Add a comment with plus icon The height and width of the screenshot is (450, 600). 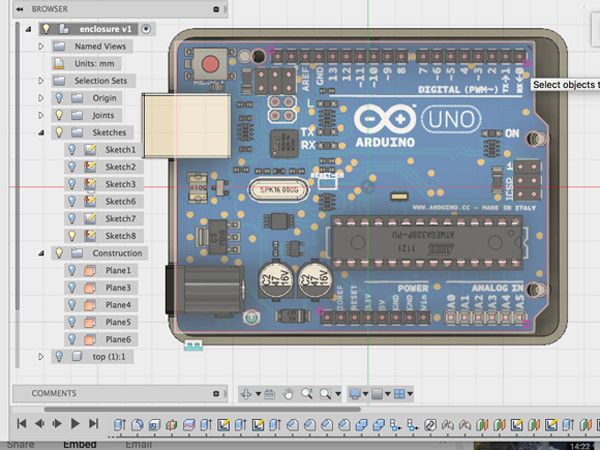pyautogui.click(x=216, y=393)
